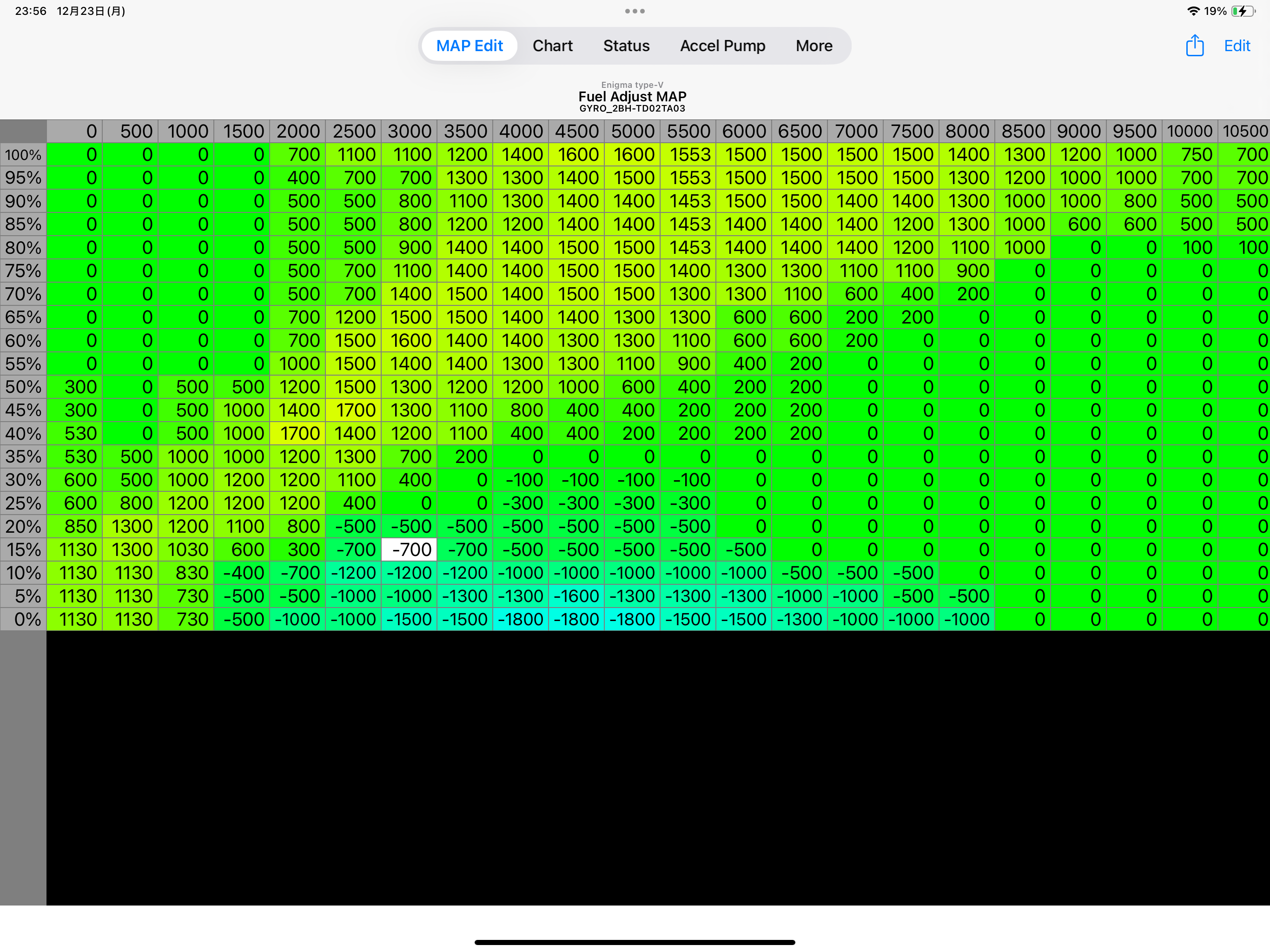Viewport: 1270px width, 952px height.
Task: Select the 1600 cell in the 60% row
Action: click(410, 340)
